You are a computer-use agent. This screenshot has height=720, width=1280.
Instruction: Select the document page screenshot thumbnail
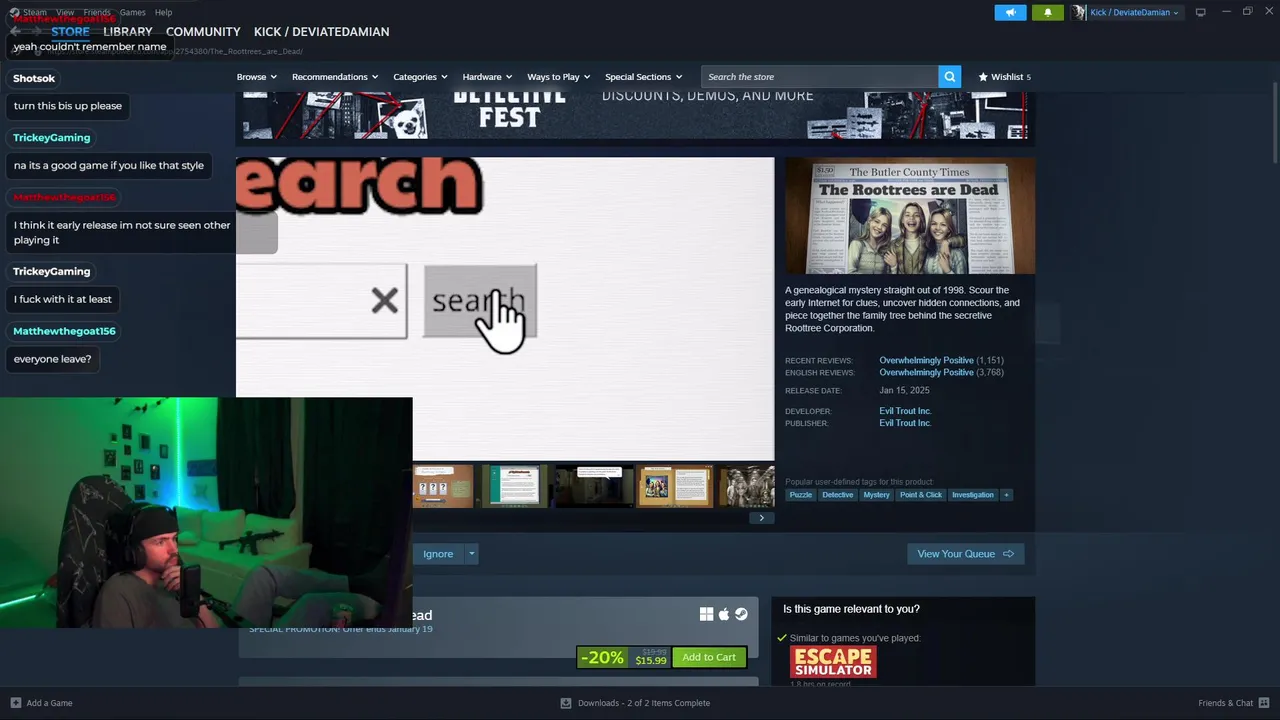pyautogui.click(x=514, y=487)
